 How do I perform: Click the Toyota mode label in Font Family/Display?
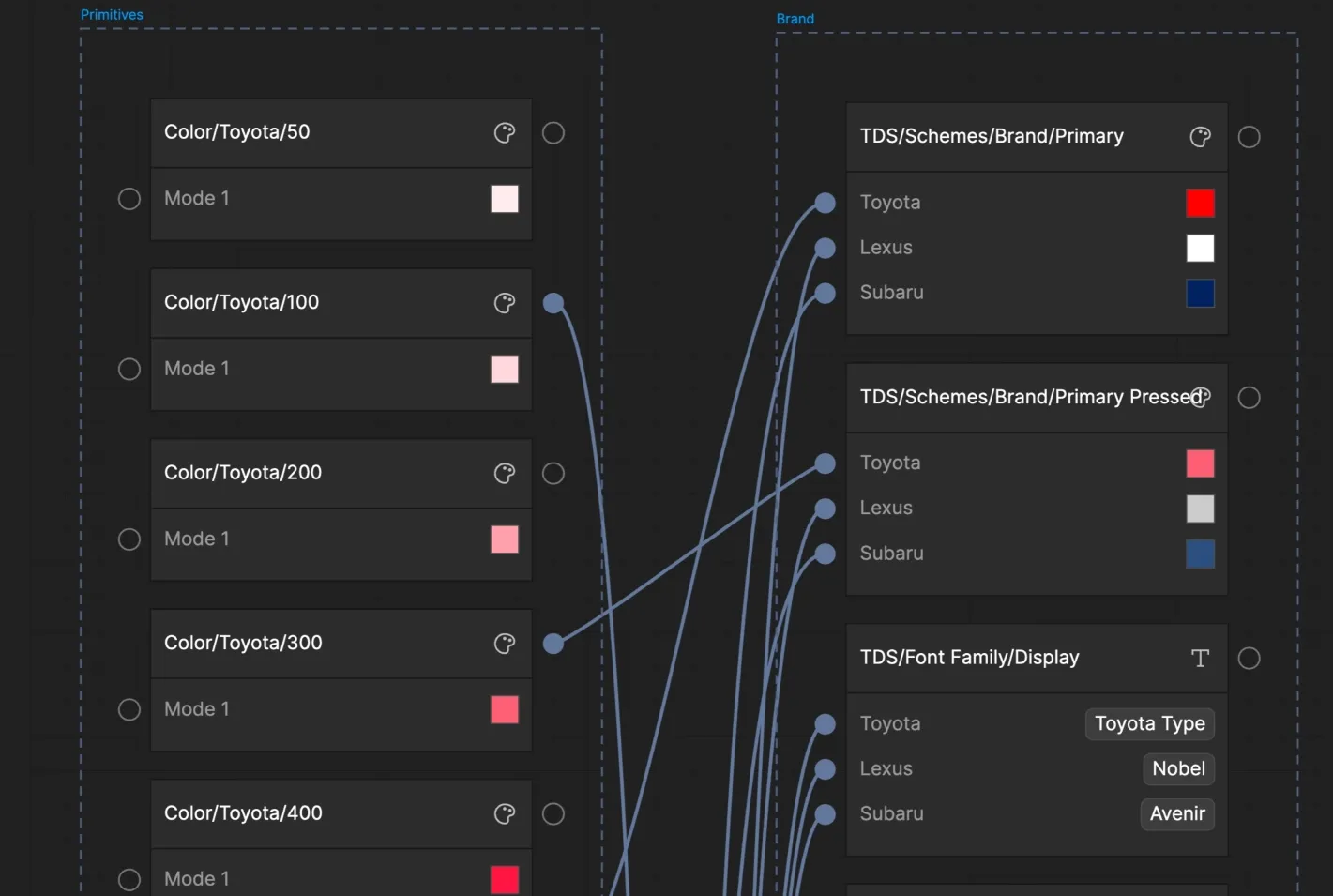[890, 724]
